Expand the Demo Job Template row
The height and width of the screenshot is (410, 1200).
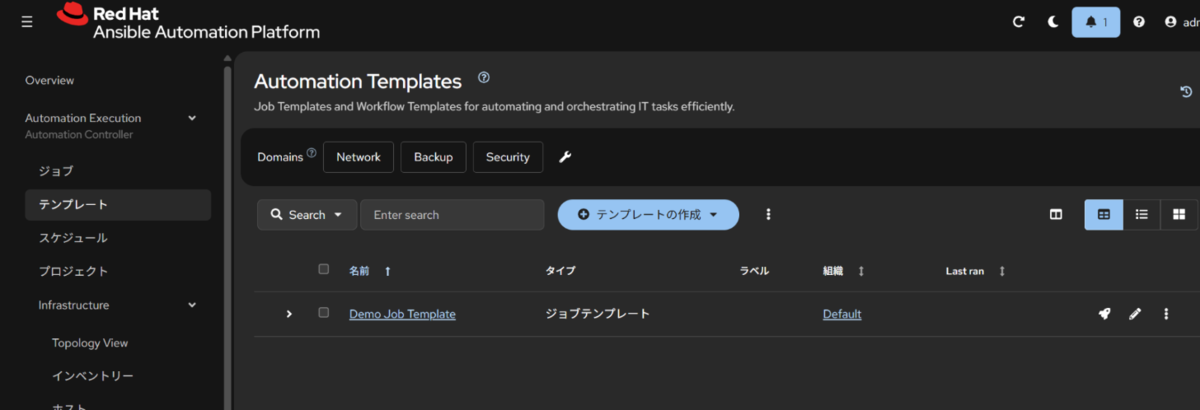click(289, 314)
